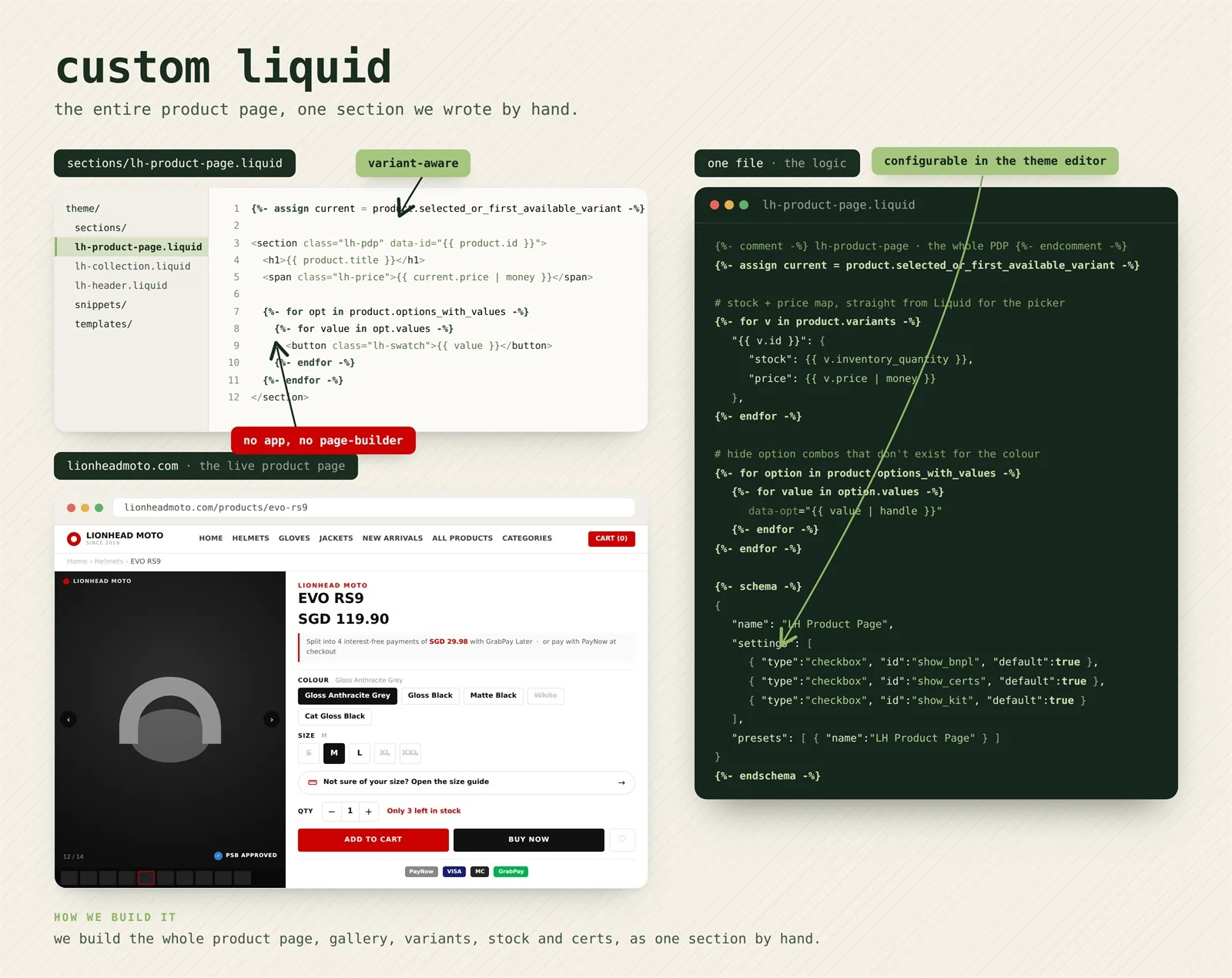Viewport: 1232px width, 978px height.
Task: Select the Gloss Black colour option
Action: pos(430,695)
